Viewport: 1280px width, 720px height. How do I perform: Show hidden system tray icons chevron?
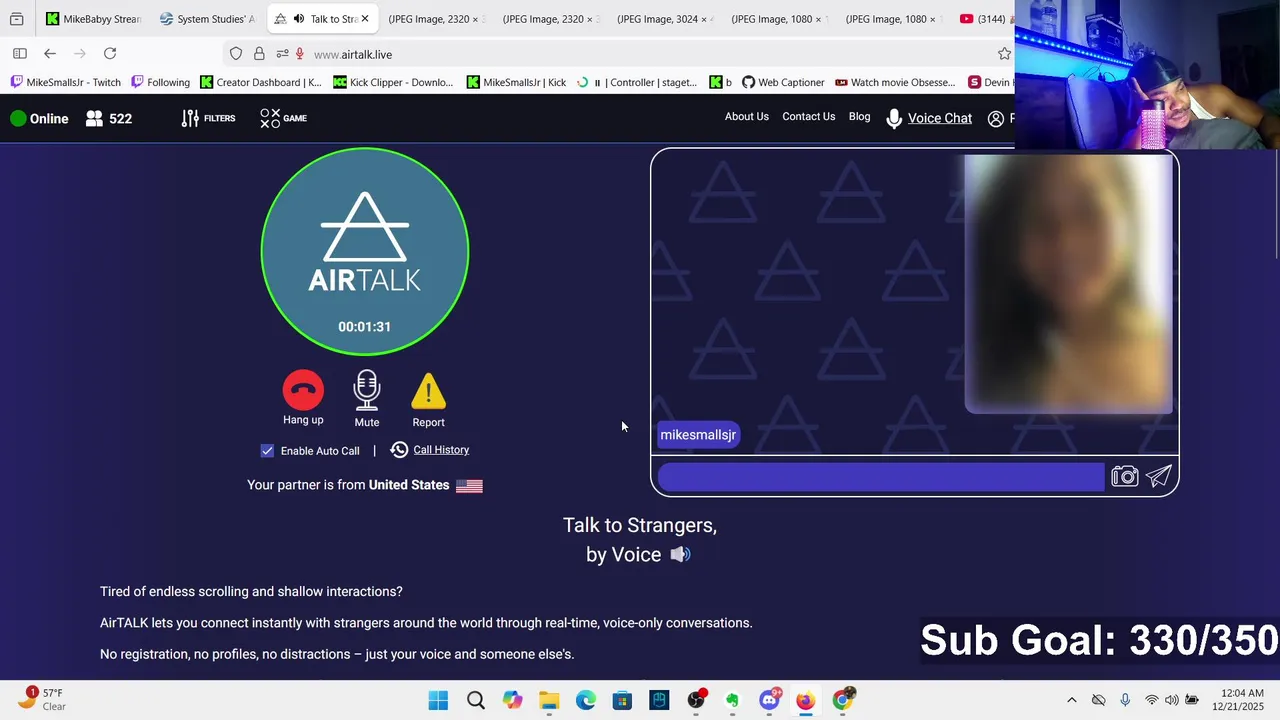click(x=1072, y=700)
